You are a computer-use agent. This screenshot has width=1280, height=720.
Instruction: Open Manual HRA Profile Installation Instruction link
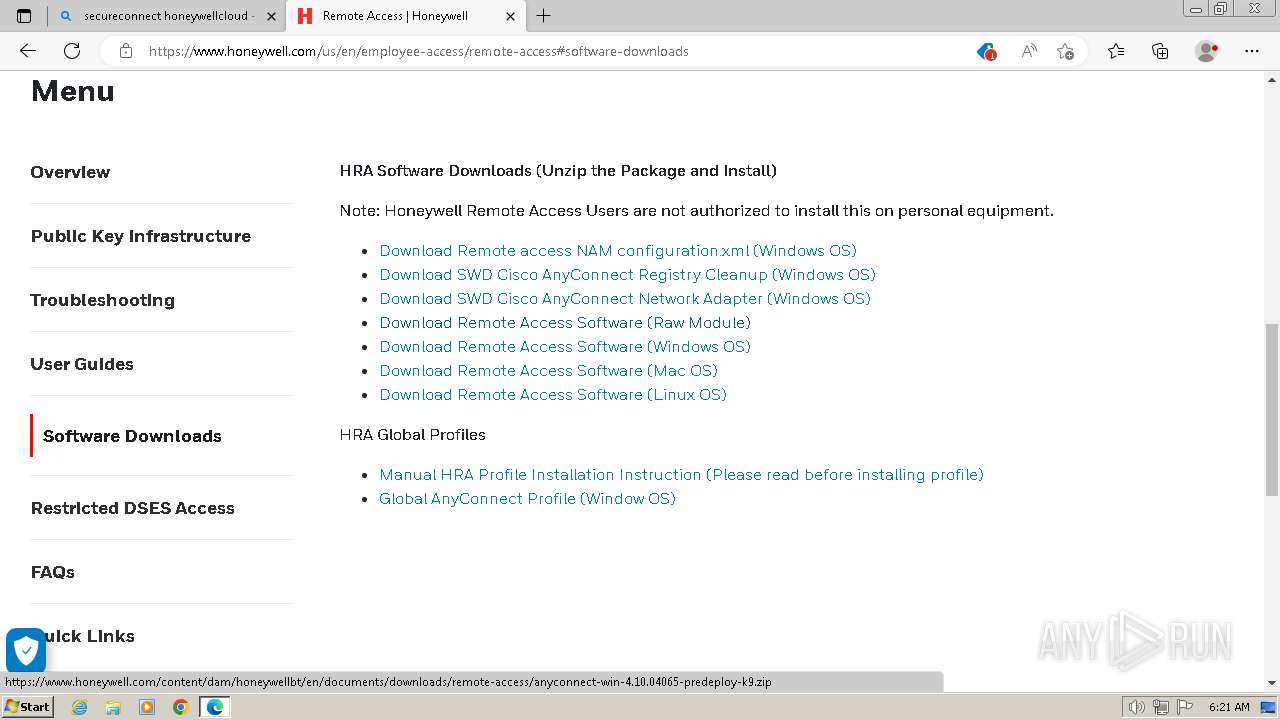681,475
